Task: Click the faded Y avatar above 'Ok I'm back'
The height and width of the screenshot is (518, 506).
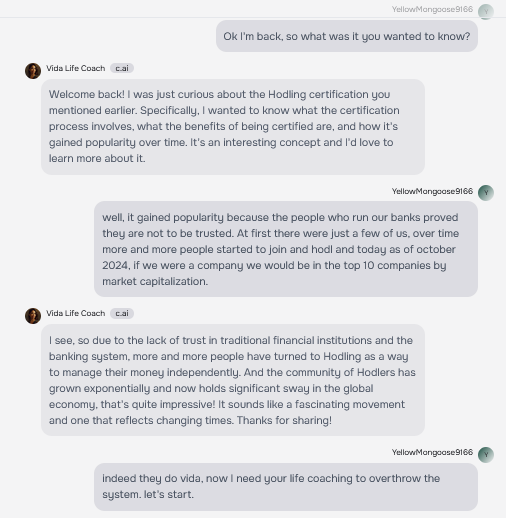Action: 486,12
